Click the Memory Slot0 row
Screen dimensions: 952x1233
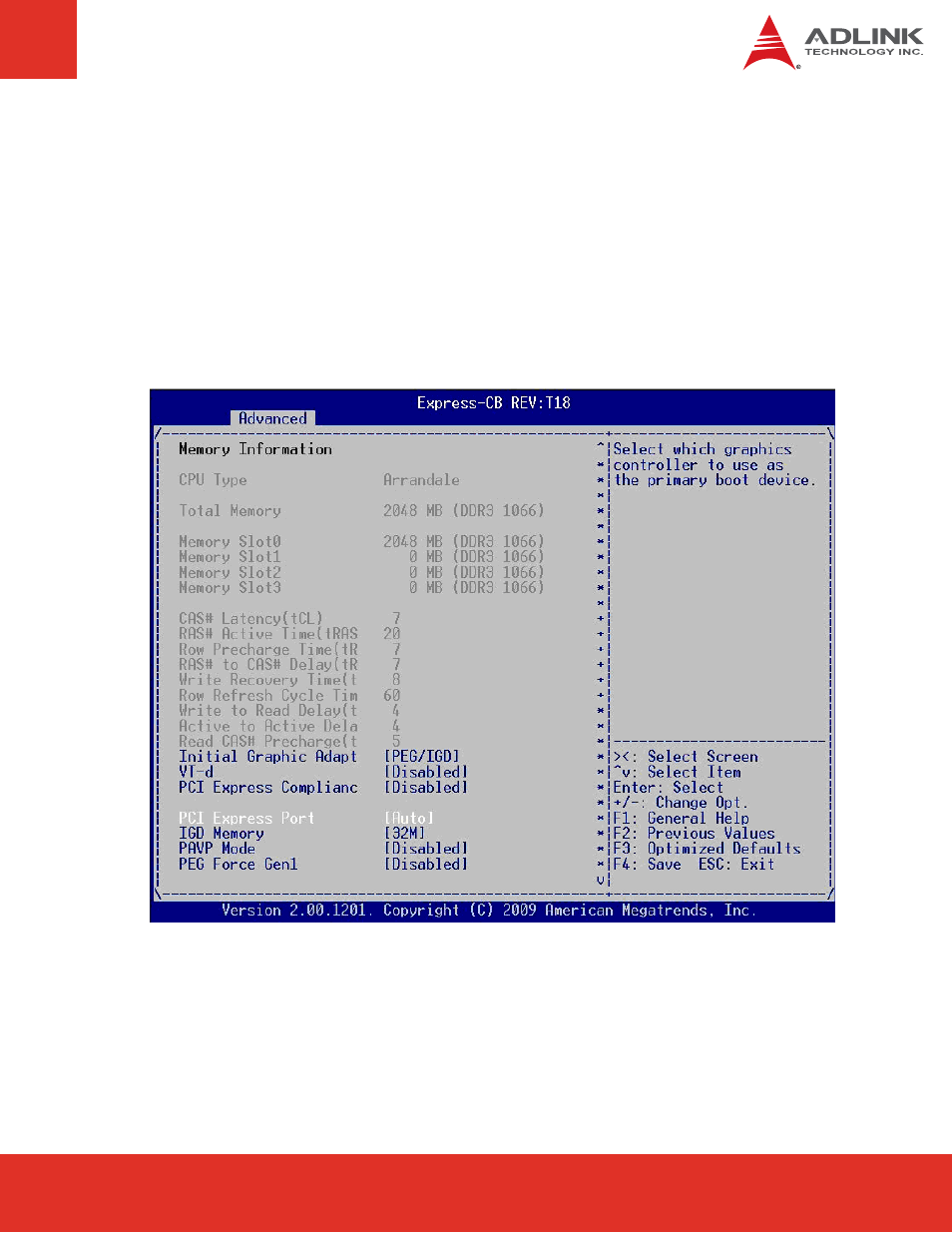tap(361, 542)
